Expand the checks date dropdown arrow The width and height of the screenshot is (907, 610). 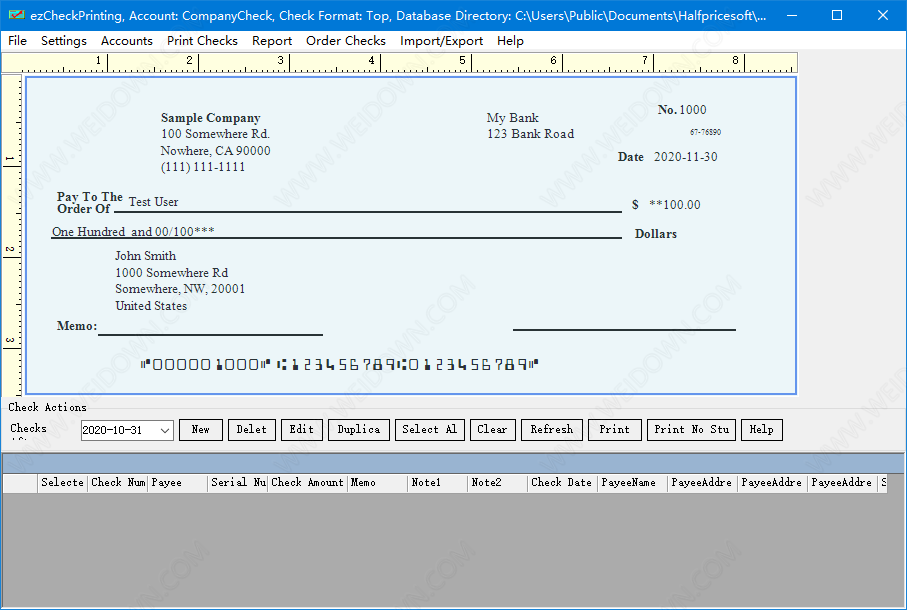click(165, 430)
